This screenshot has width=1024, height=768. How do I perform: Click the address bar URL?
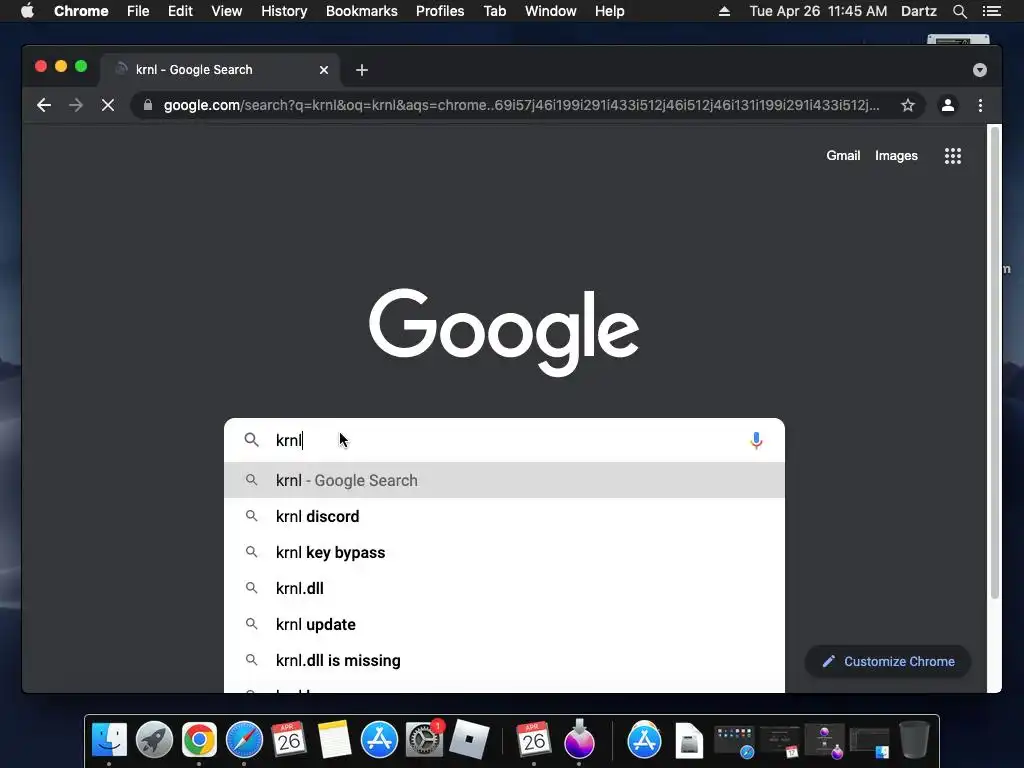click(521, 105)
